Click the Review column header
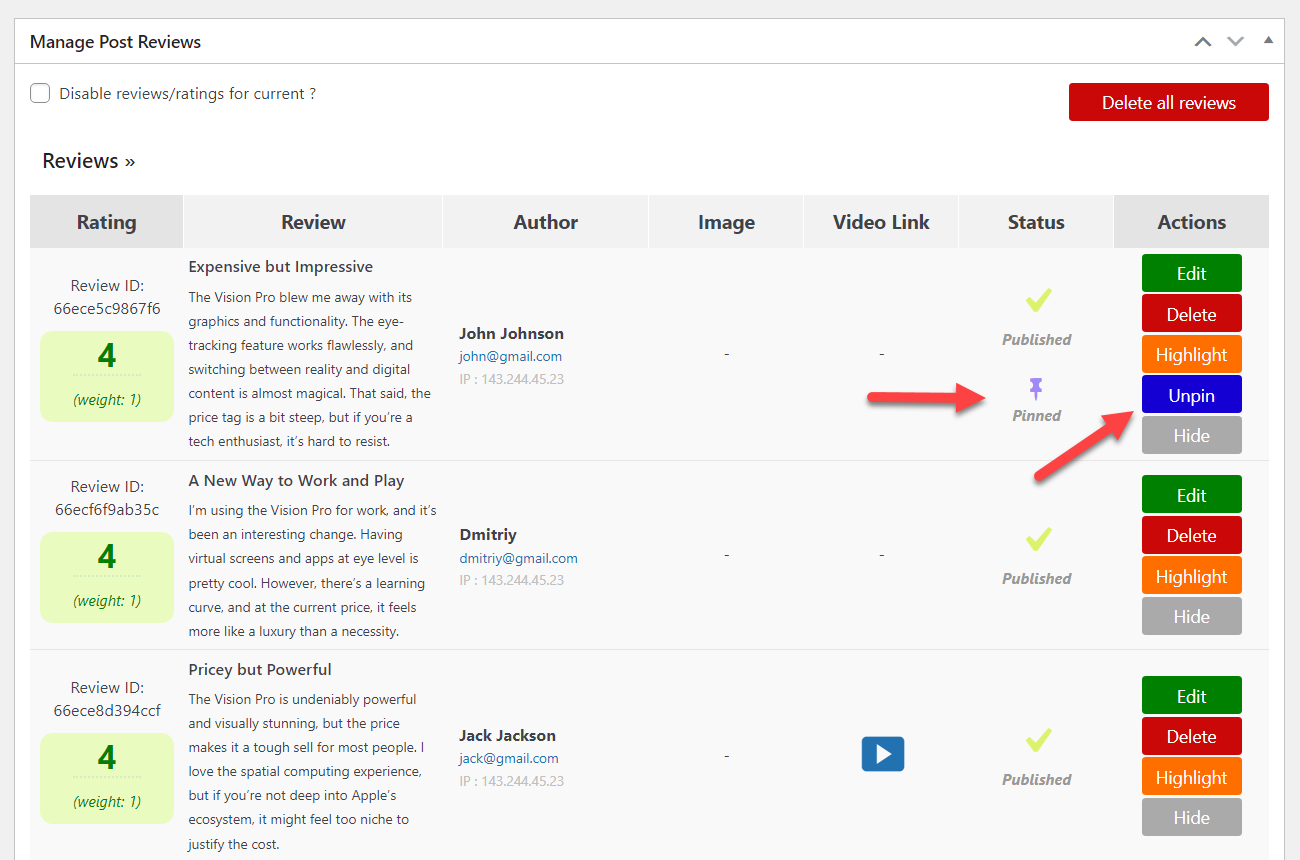Screen dimensions: 1300x860 click(313, 222)
